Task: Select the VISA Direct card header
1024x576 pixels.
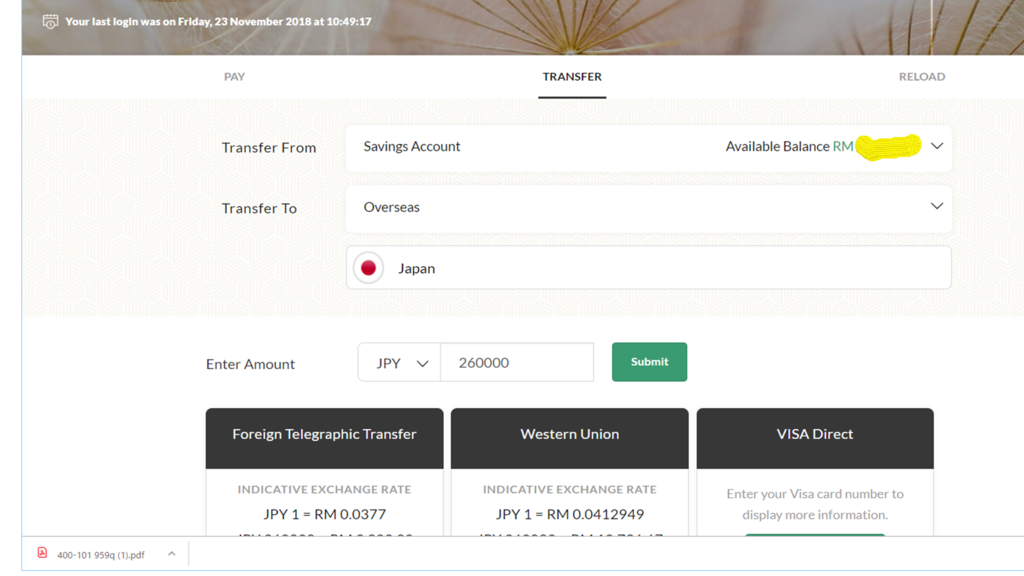Action: click(x=815, y=438)
